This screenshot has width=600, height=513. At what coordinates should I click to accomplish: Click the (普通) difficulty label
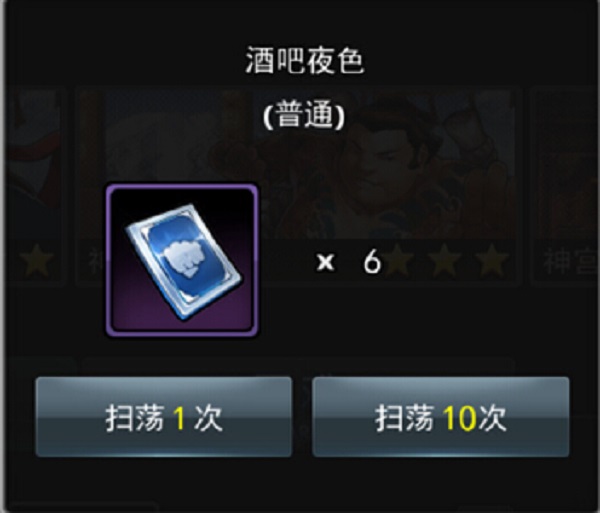click(304, 116)
